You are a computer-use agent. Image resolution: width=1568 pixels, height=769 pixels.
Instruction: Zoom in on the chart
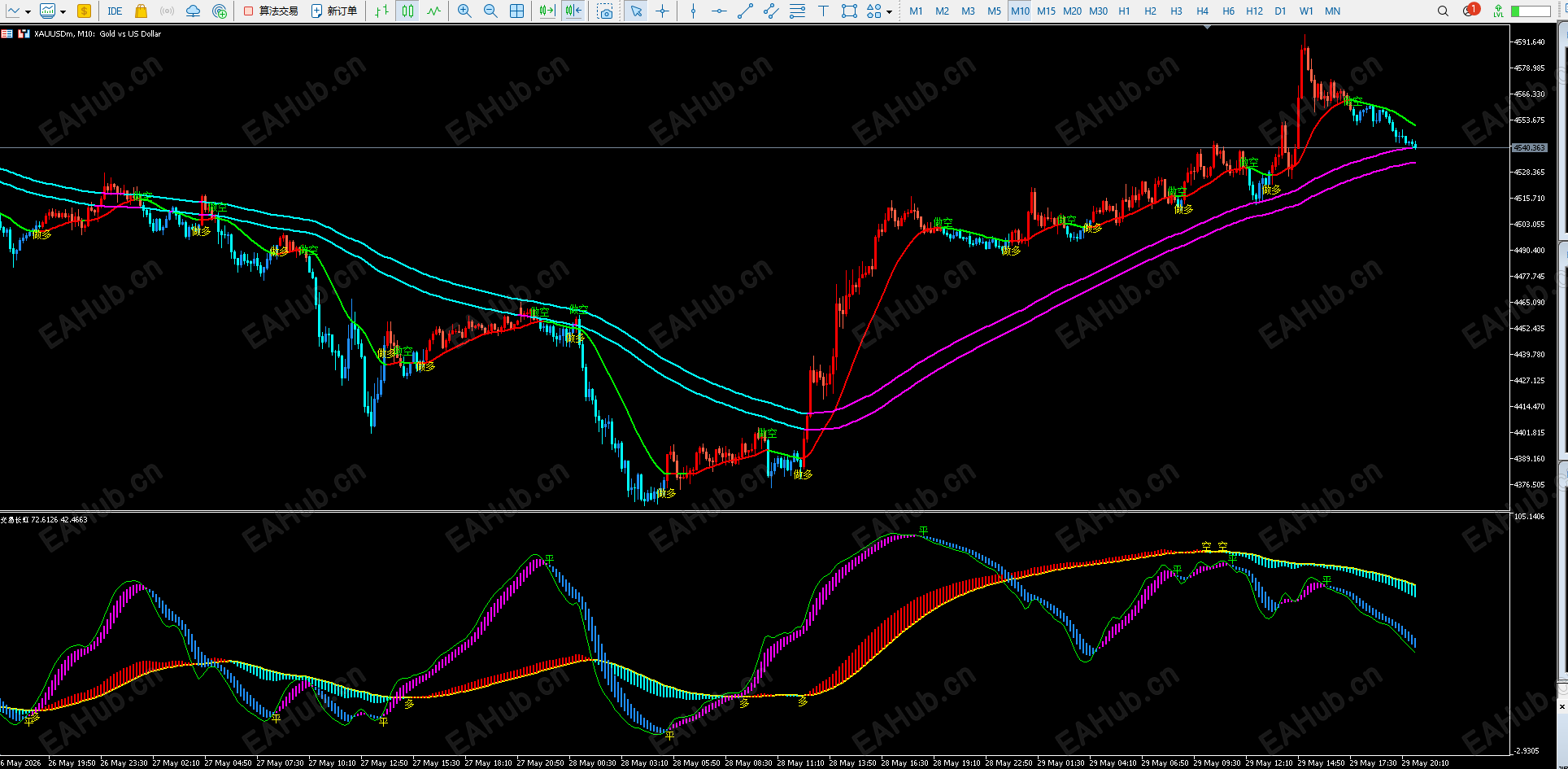(464, 11)
